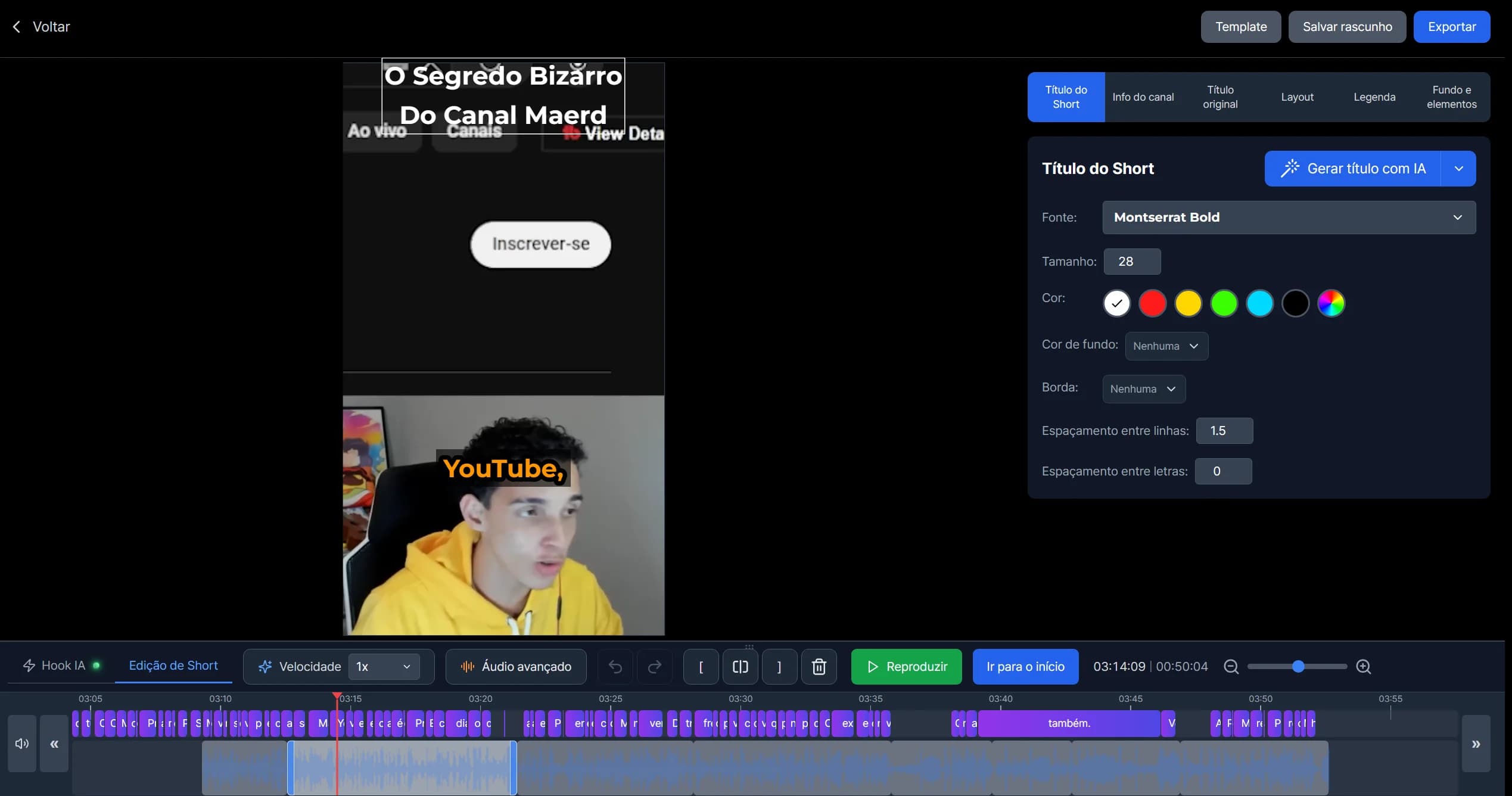Select the split clip tool
Screen dimensions: 1512x796
(739, 666)
